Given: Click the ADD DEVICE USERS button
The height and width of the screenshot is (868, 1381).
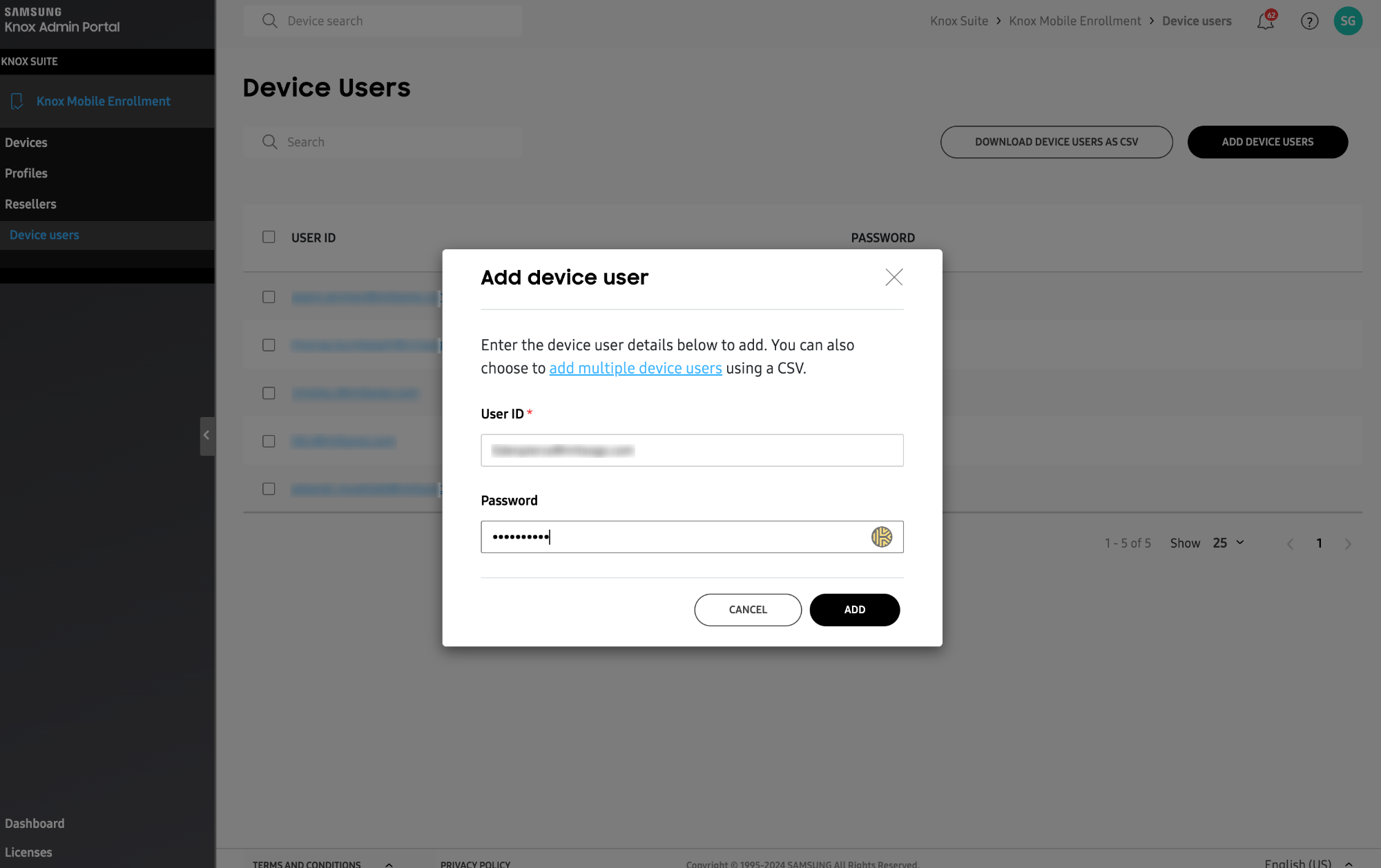Looking at the screenshot, I should [x=1268, y=142].
